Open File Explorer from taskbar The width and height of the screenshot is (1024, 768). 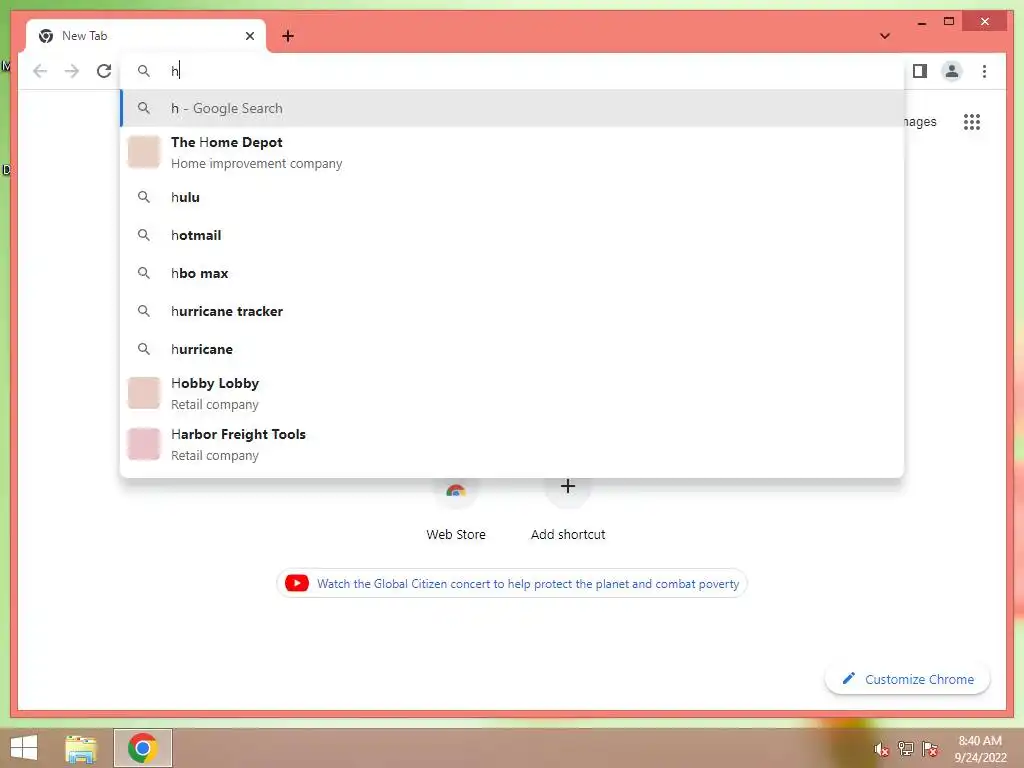coord(81,749)
